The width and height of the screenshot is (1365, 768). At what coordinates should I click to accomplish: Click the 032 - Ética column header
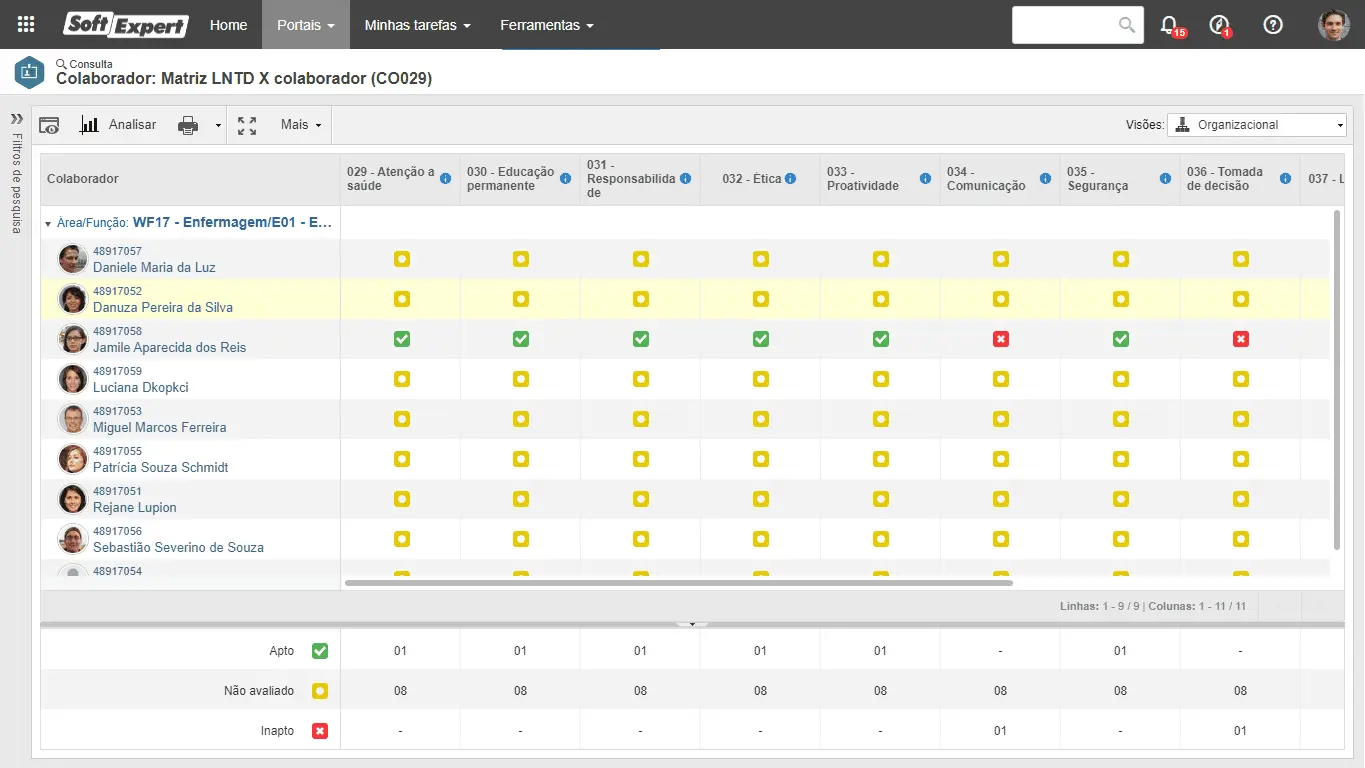click(760, 179)
